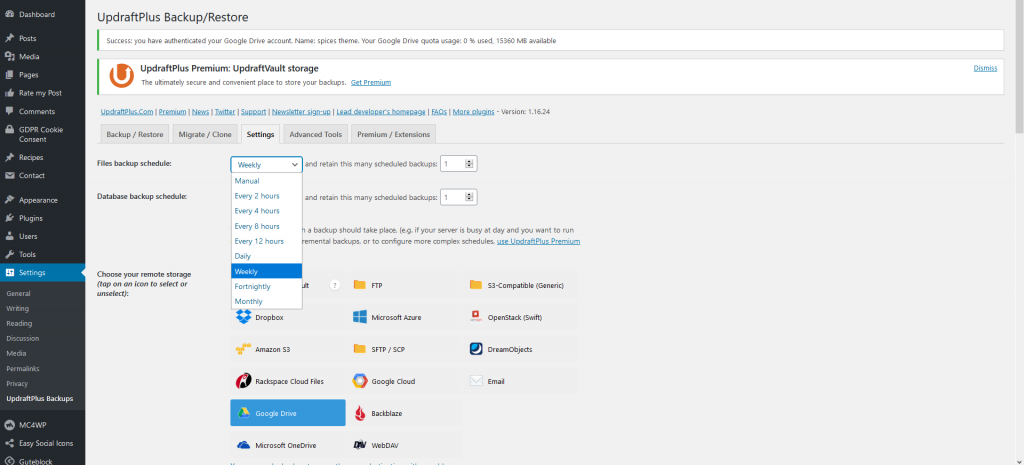Choose Every 12 hours schedule option
Viewport: 1024px width, 465px height.
[266, 241]
